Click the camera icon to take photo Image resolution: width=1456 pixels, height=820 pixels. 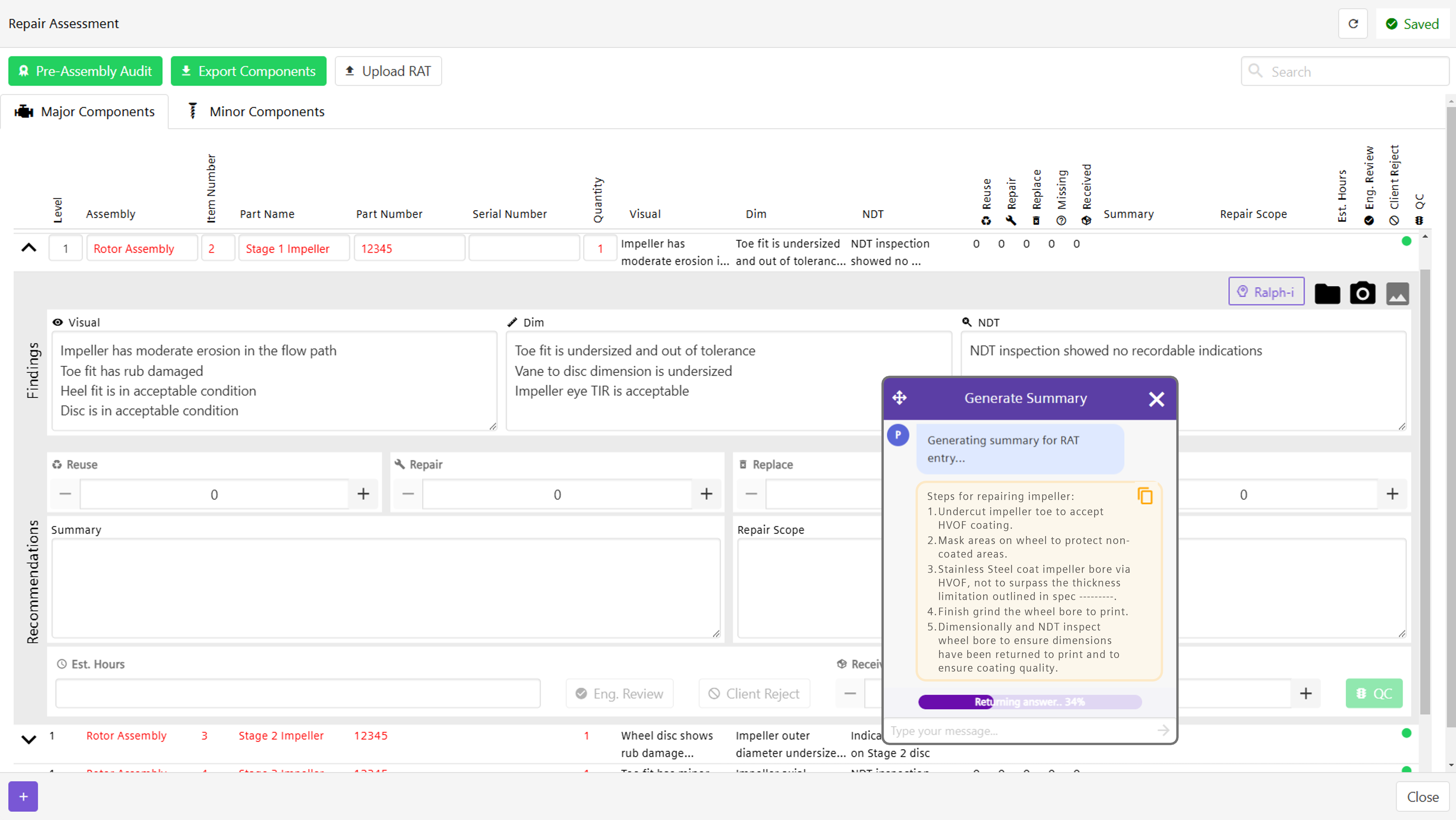click(1362, 293)
